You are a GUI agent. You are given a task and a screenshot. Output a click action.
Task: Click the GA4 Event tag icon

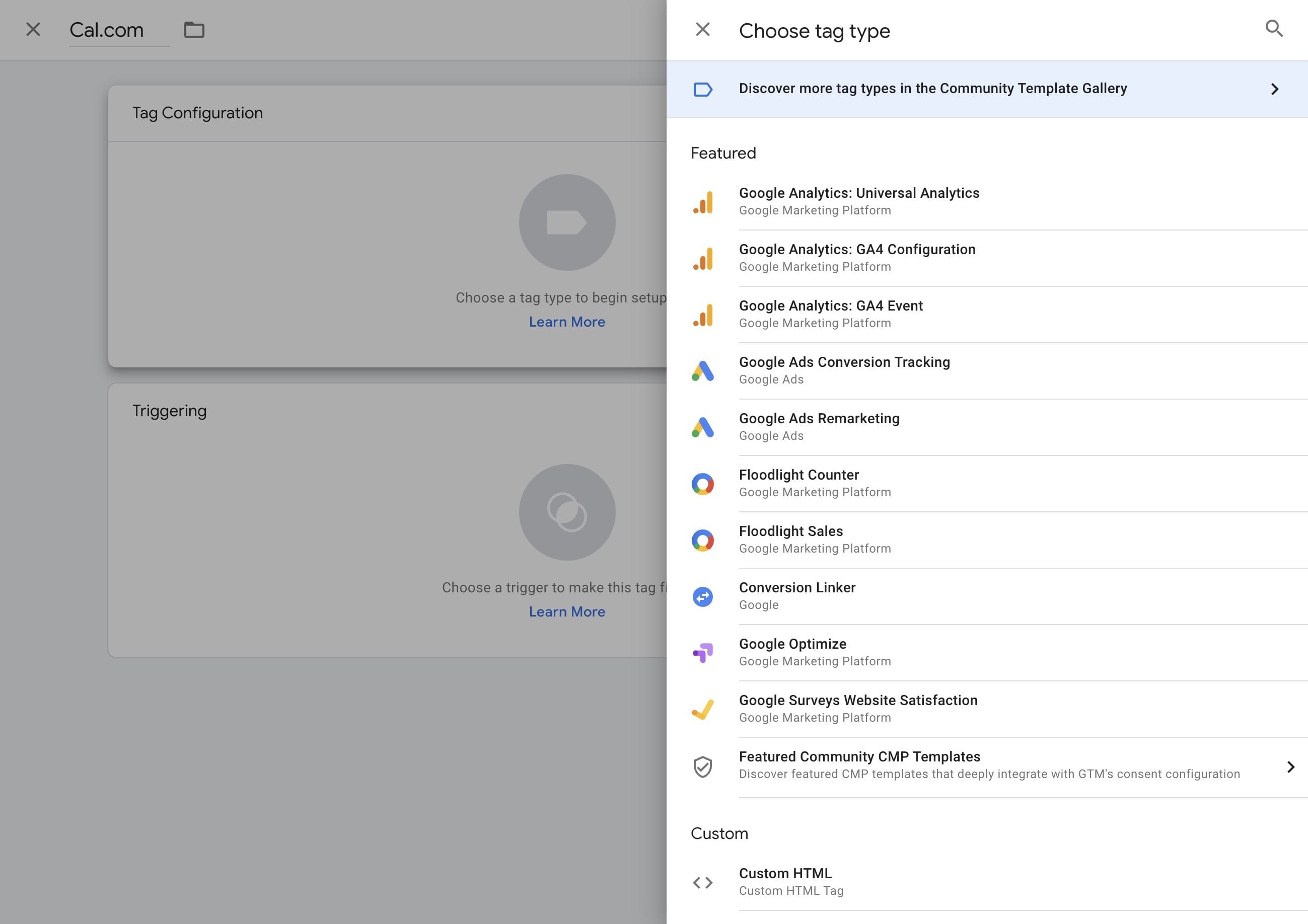[x=703, y=314]
